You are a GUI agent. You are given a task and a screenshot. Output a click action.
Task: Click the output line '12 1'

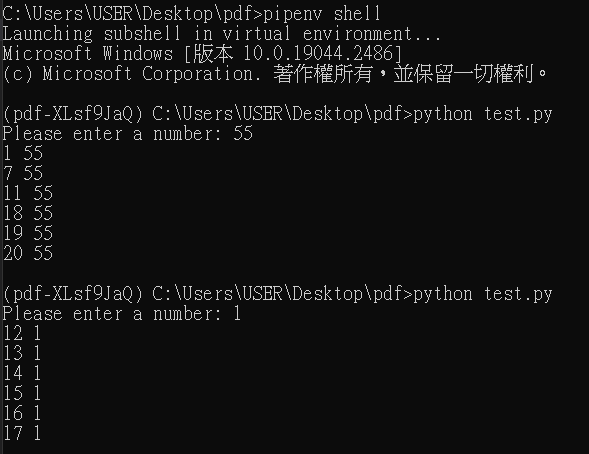tap(22, 333)
